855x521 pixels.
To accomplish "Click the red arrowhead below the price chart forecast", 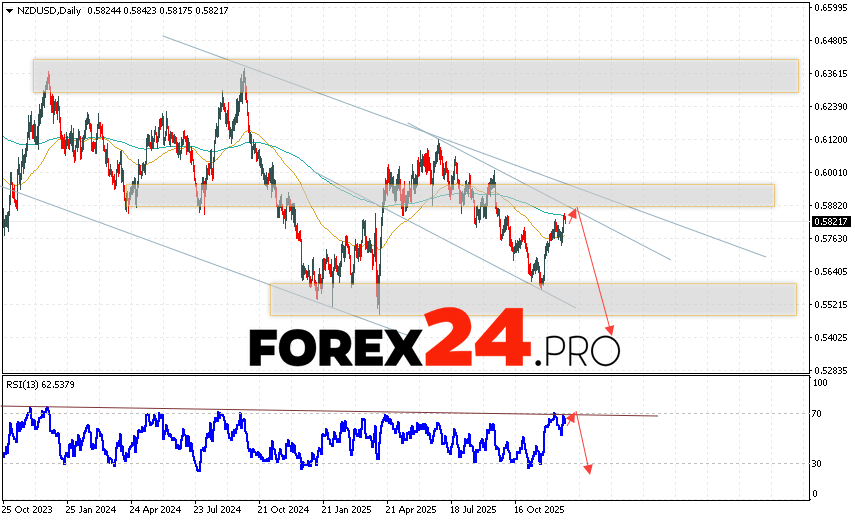I will point(609,330).
